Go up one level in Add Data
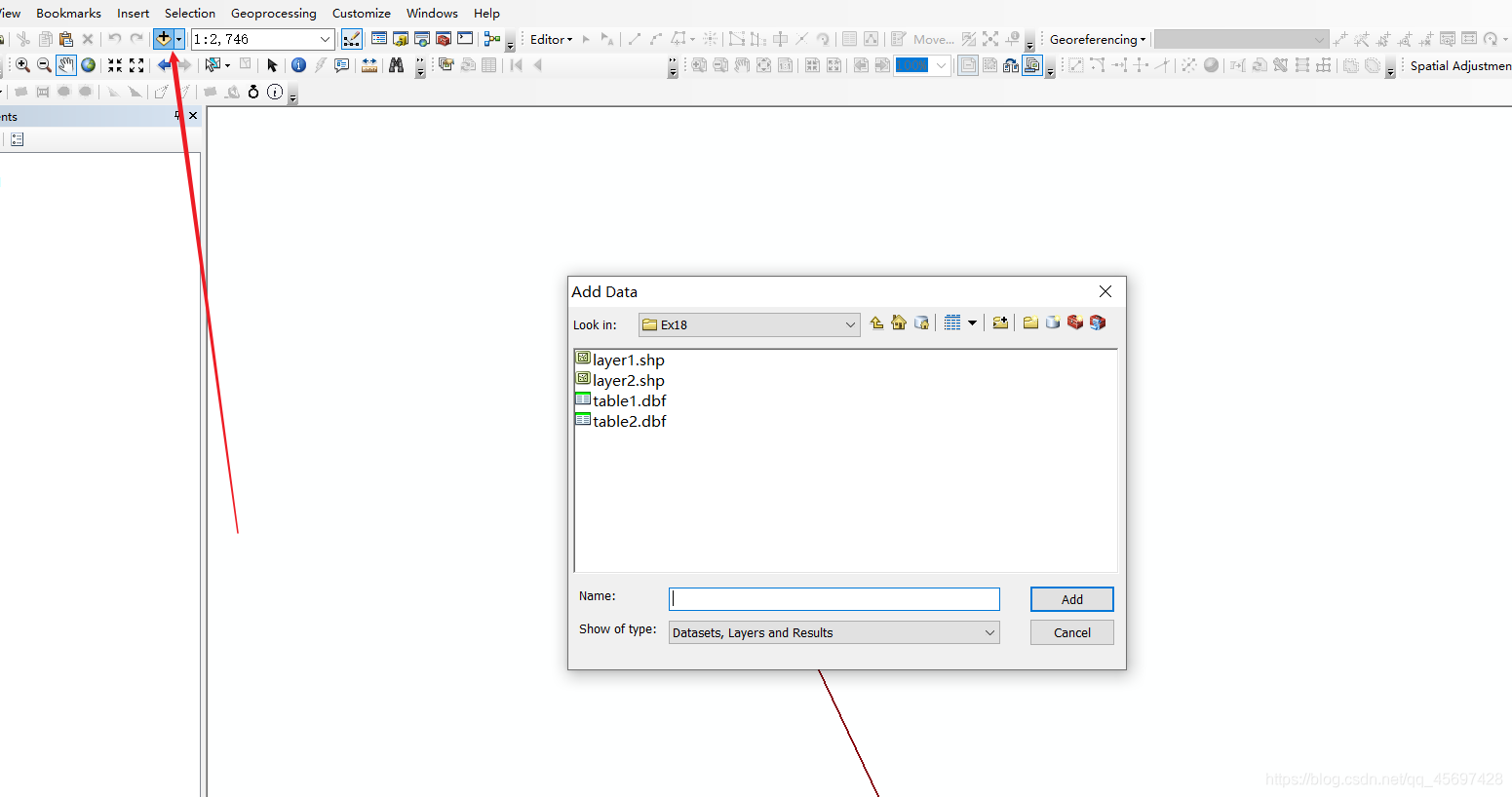1512x797 pixels. [x=877, y=323]
